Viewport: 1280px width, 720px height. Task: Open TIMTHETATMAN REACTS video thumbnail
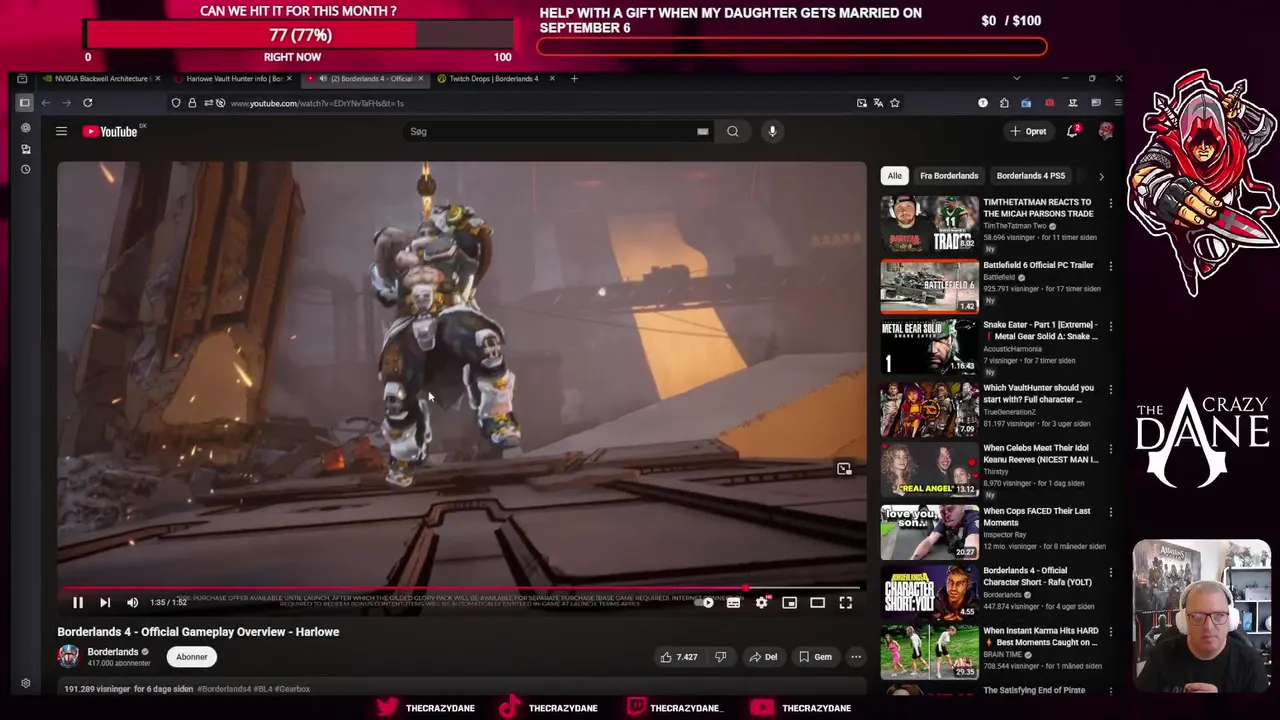click(929, 224)
